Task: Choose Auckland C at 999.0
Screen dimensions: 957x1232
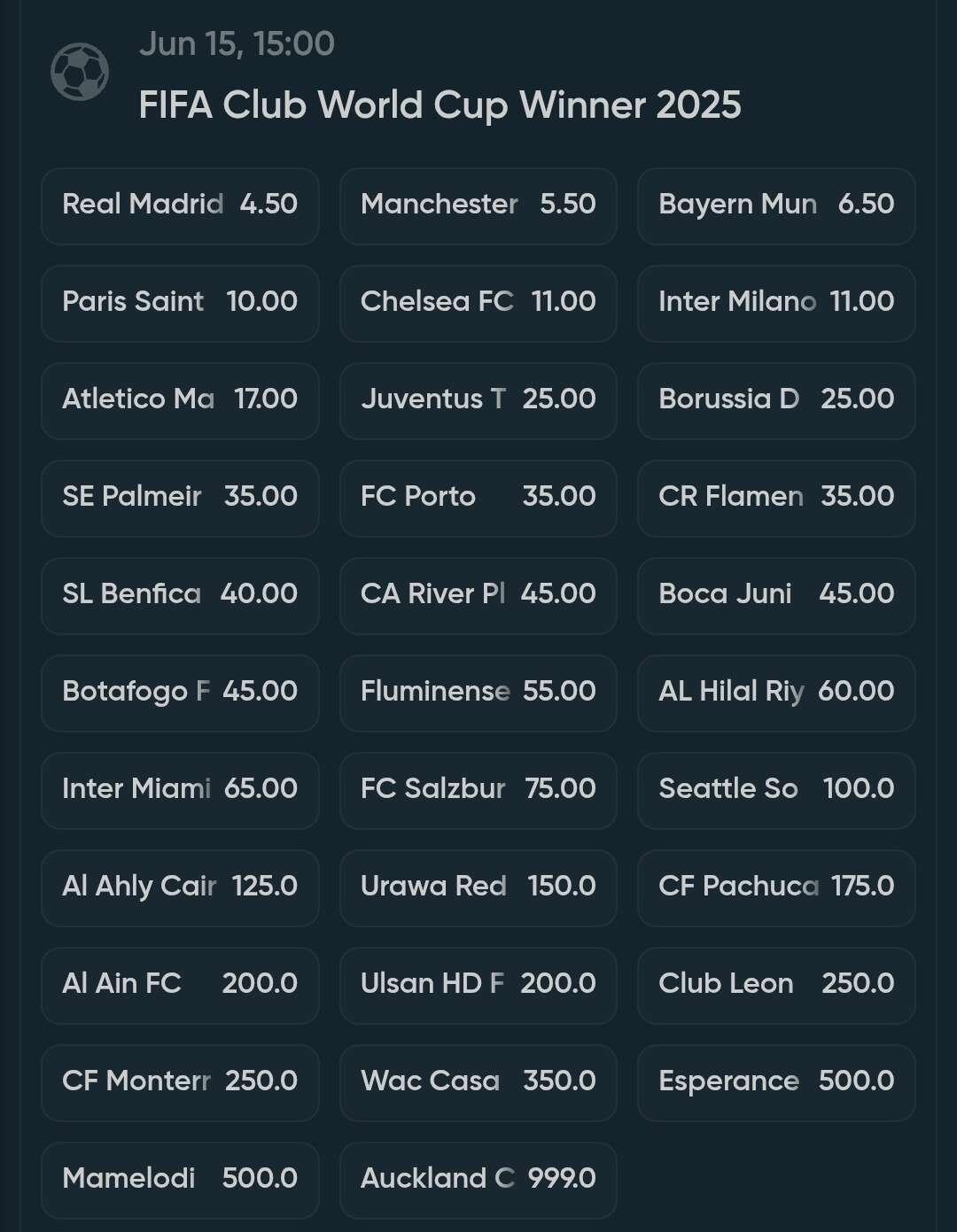Action: click(x=478, y=1180)
